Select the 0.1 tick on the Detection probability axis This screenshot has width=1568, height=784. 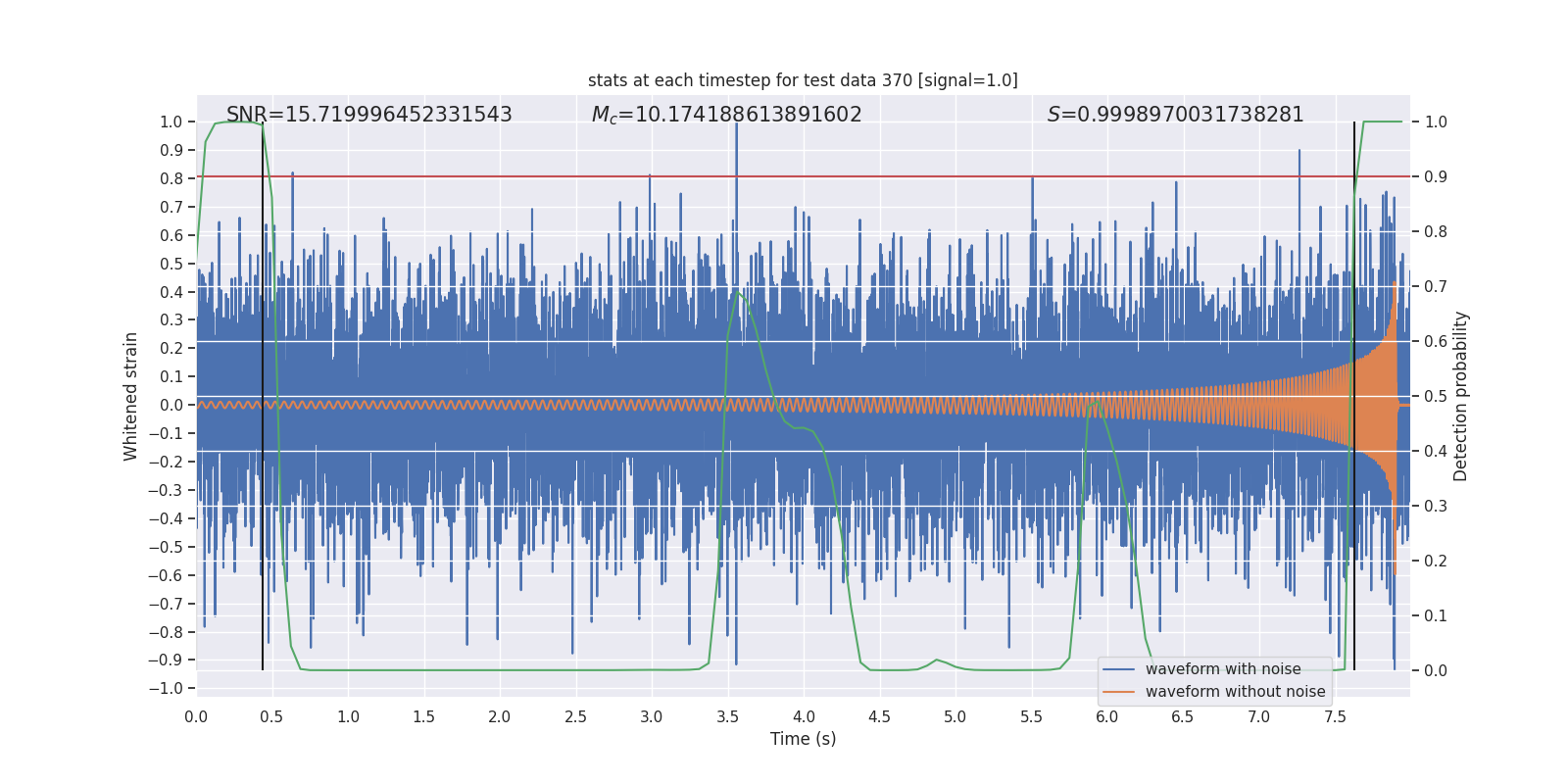(1436, 615)
